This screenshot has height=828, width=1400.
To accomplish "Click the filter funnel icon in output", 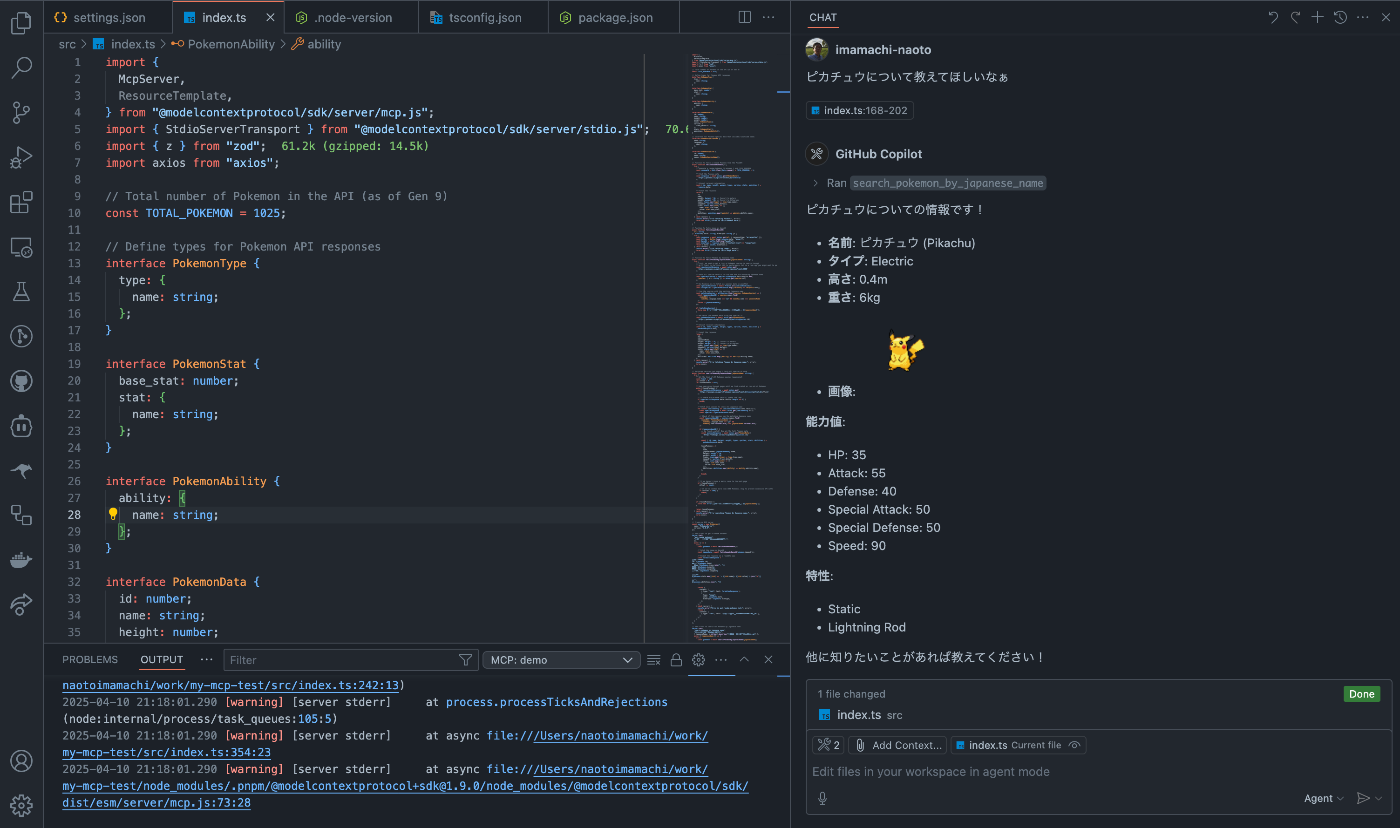I will 465,660.
